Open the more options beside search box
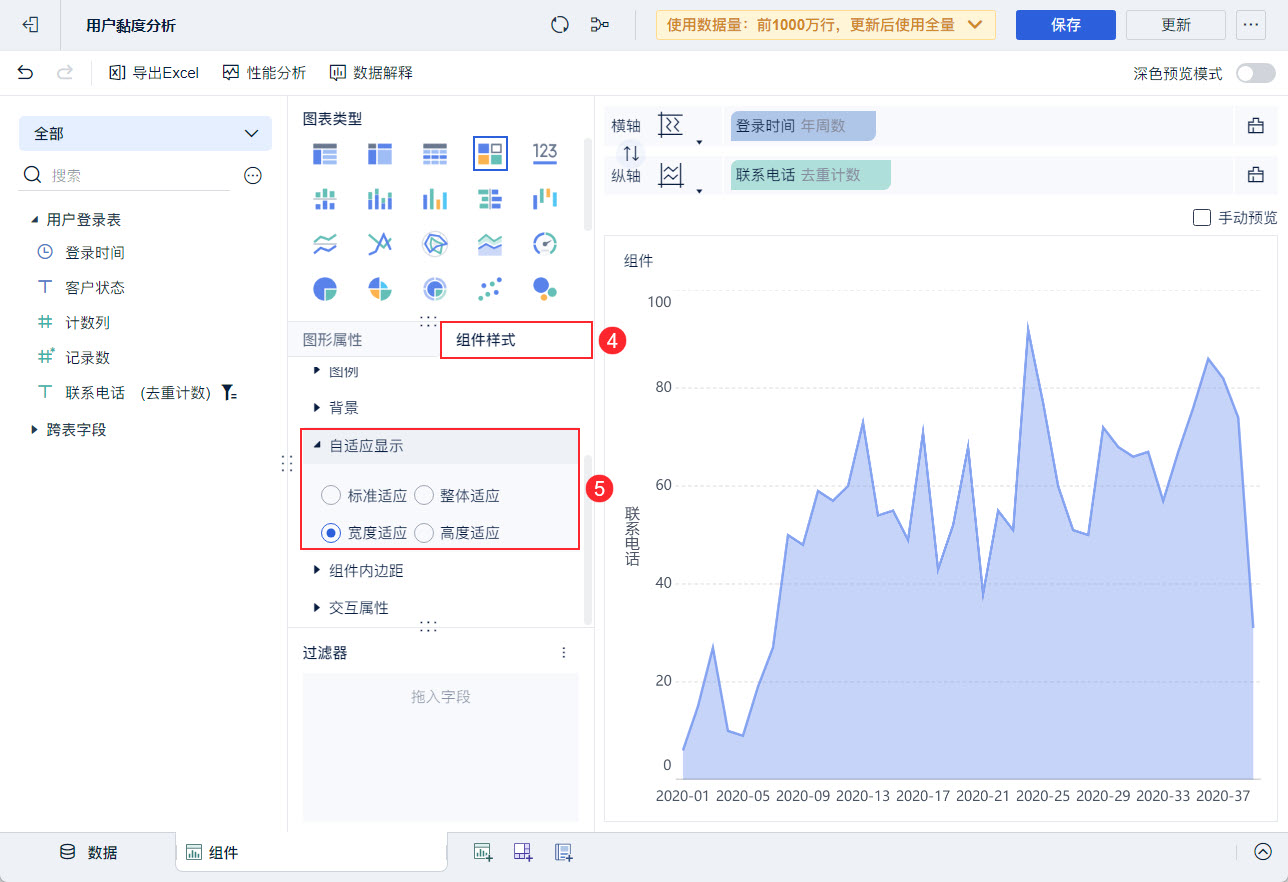The width and height of the screenshot is (1288, 882). coord(253,176)
